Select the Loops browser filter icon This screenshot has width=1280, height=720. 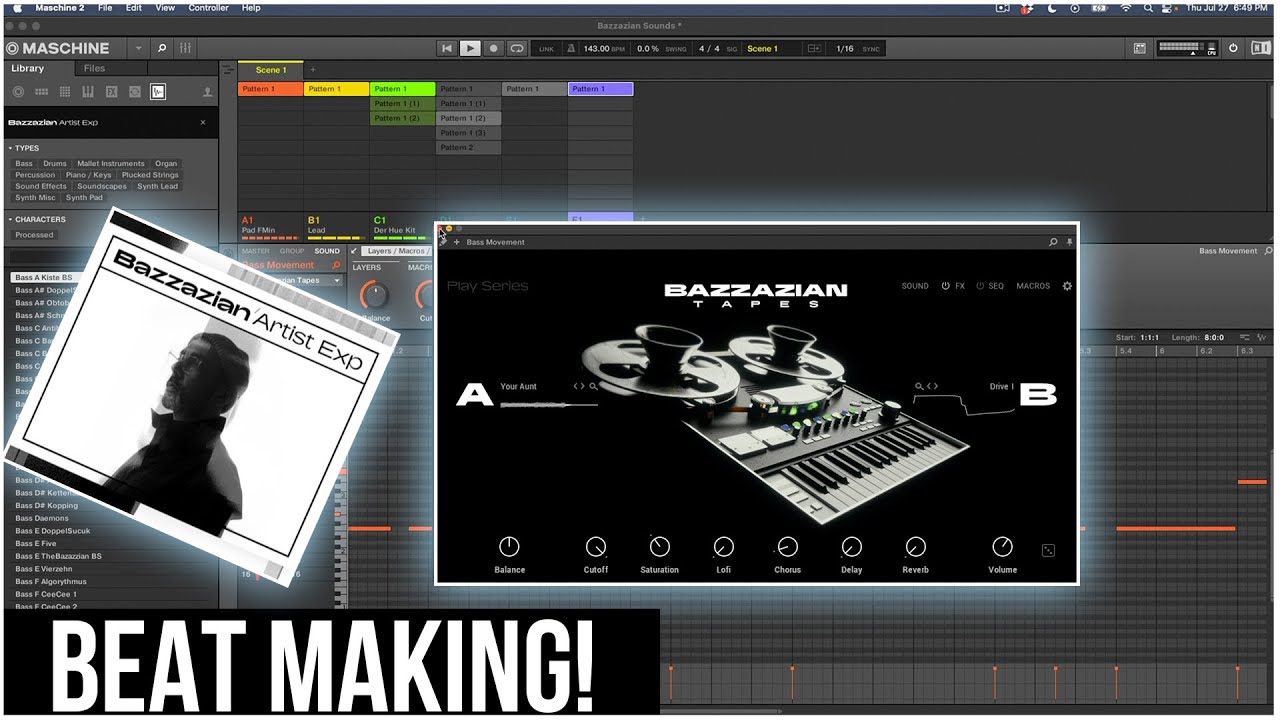tap(134, 92)
